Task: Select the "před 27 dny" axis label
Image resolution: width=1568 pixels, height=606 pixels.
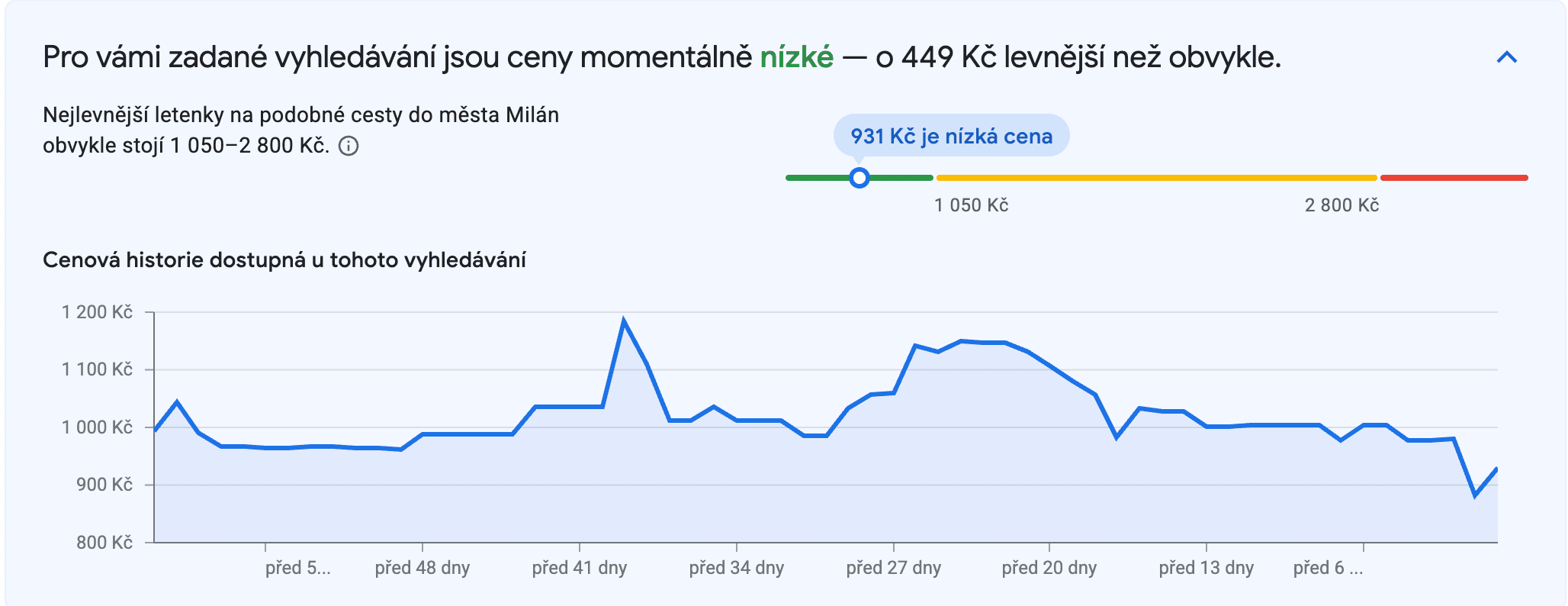Action: [x=893, y=568]
